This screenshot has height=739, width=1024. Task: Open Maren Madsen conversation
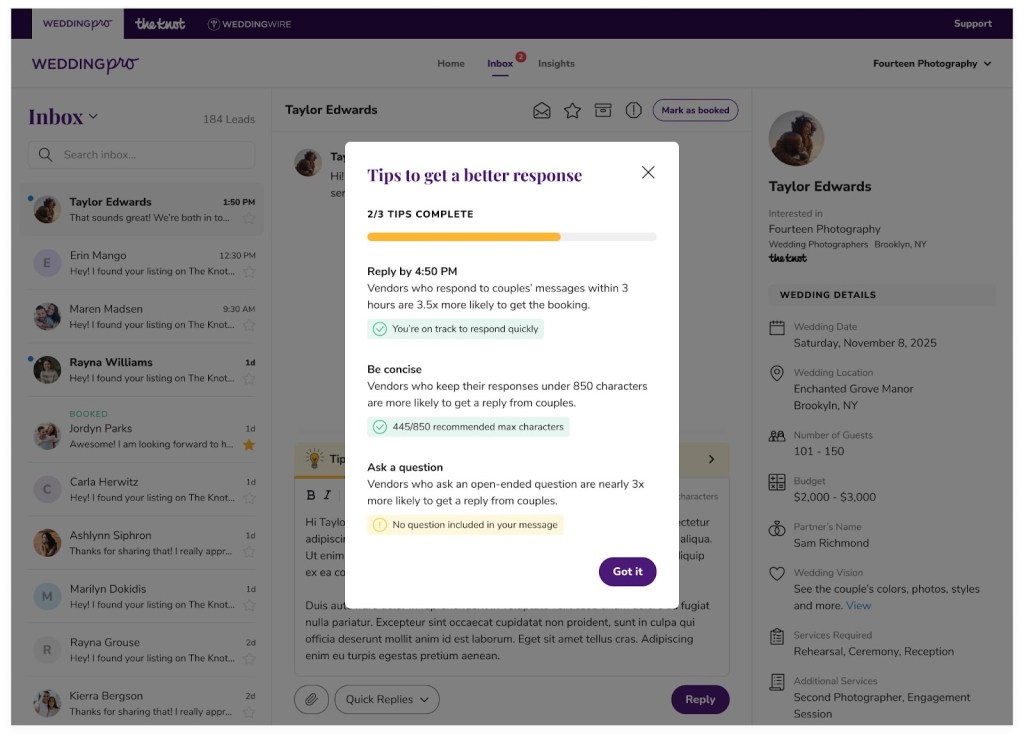click(142, 317)
